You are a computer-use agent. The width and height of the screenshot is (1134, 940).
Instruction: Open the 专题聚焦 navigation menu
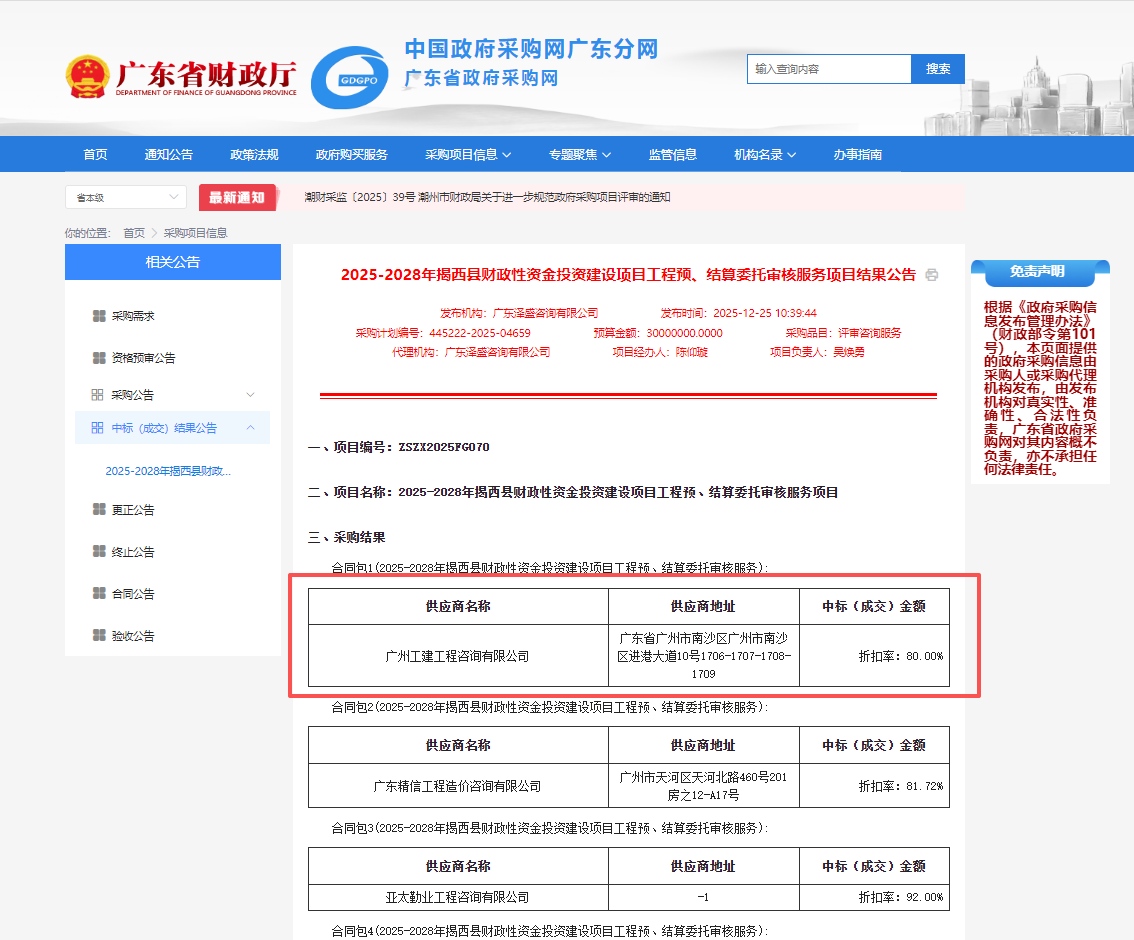(x=579, y=154)
